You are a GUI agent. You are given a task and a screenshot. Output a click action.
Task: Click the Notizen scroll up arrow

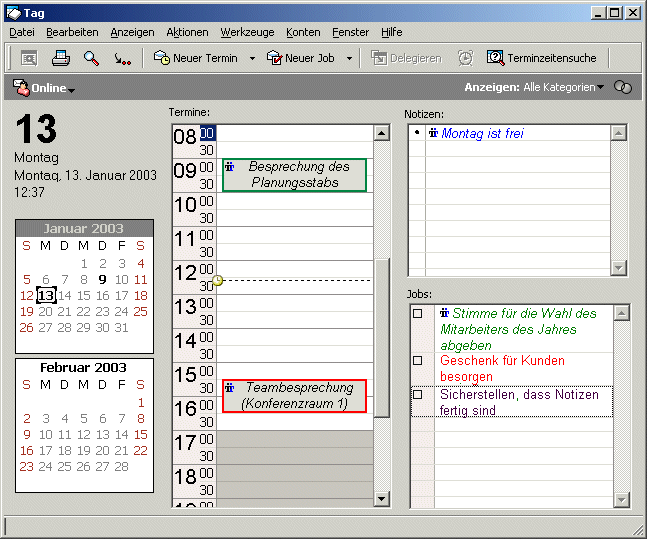pos(619,133)
